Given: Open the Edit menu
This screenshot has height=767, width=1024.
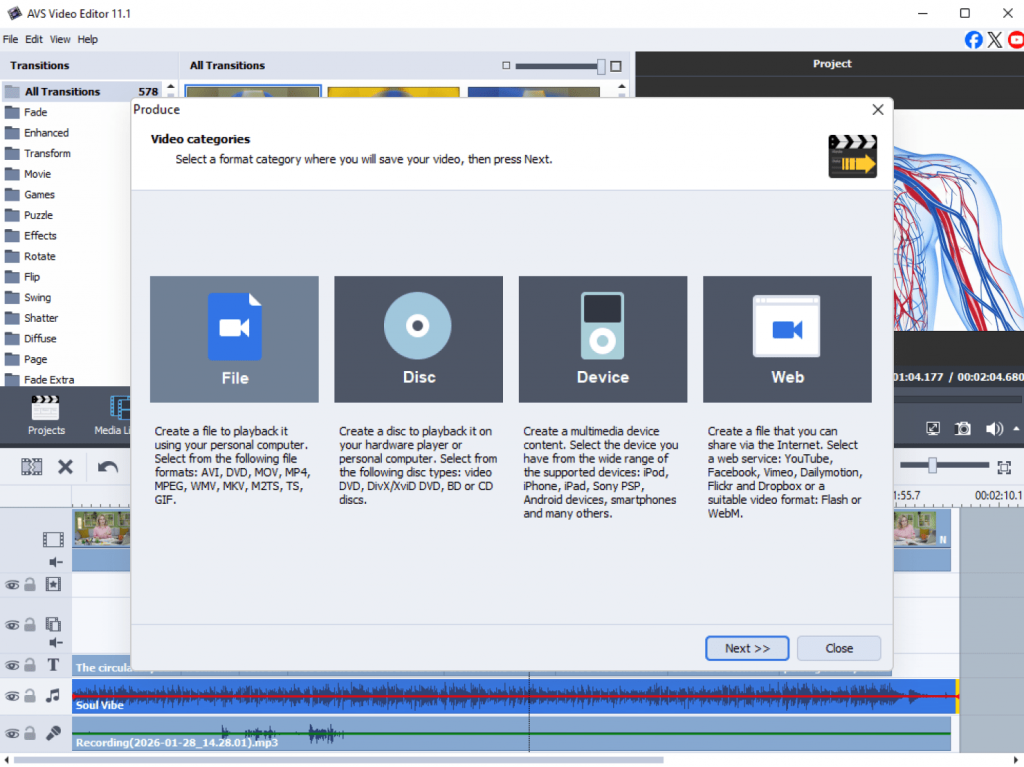Looking at the screenshot, I should click(34, 39).
